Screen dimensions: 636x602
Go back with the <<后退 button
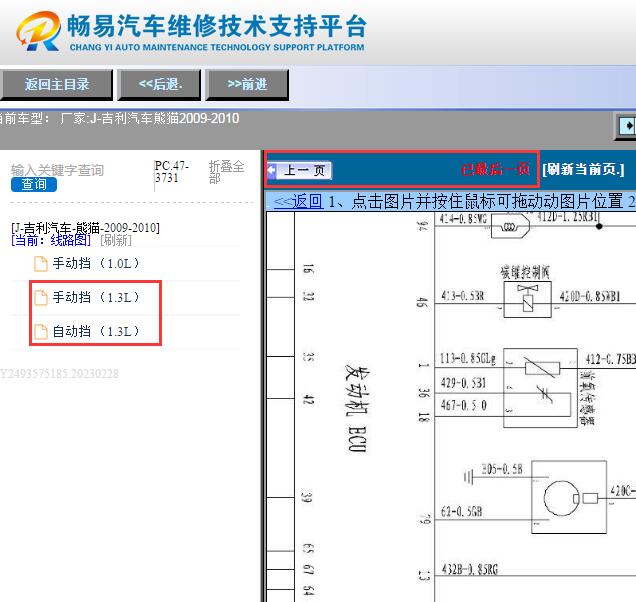click(x=159, y=84)
